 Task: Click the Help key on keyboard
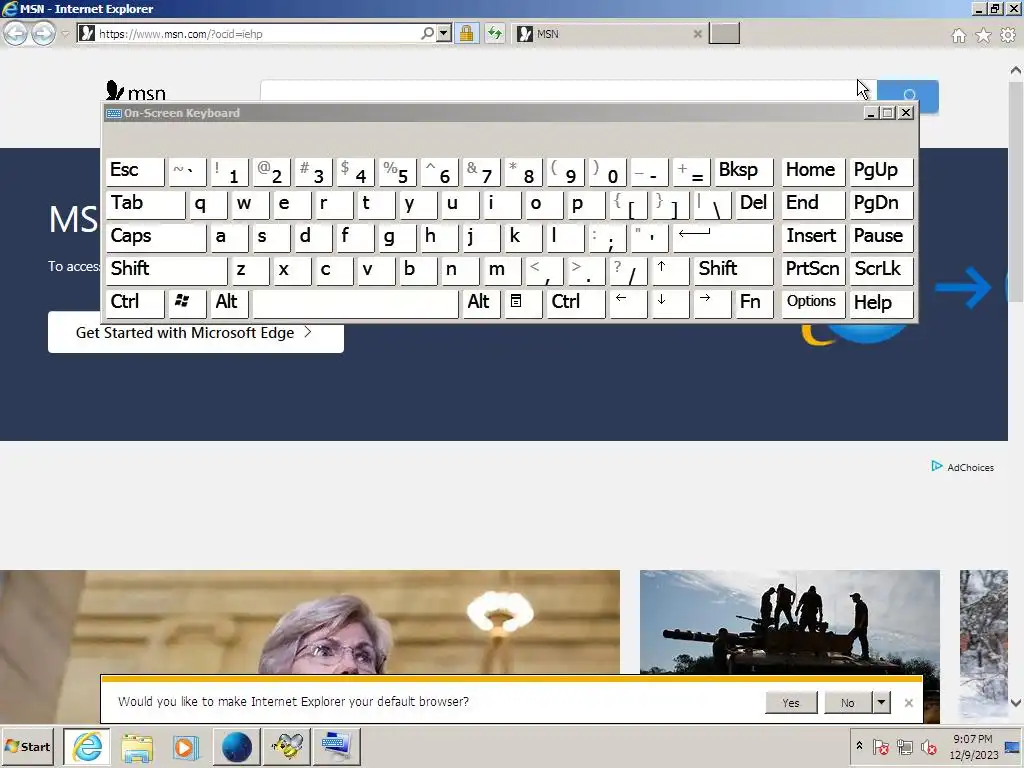(x=881, y=303)
